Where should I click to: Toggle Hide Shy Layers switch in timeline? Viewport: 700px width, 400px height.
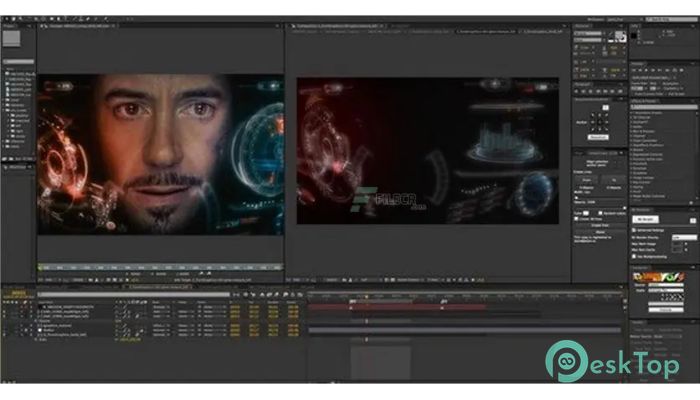coord(262,295)
